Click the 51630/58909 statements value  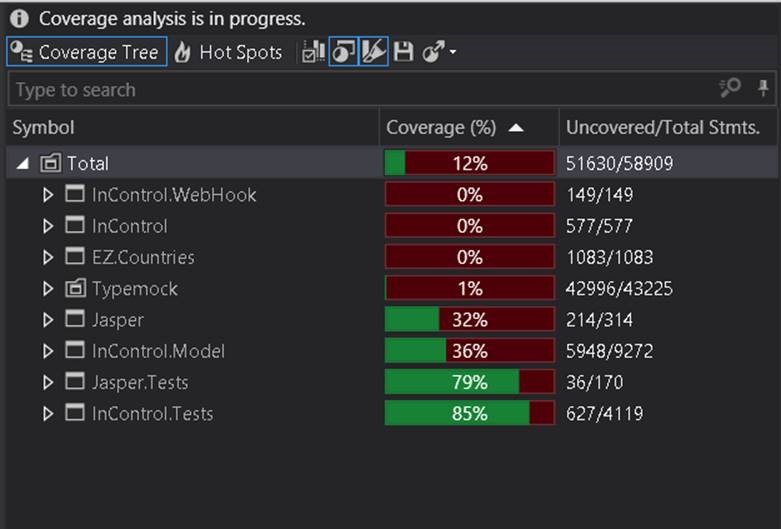click(x=619, y=163)
